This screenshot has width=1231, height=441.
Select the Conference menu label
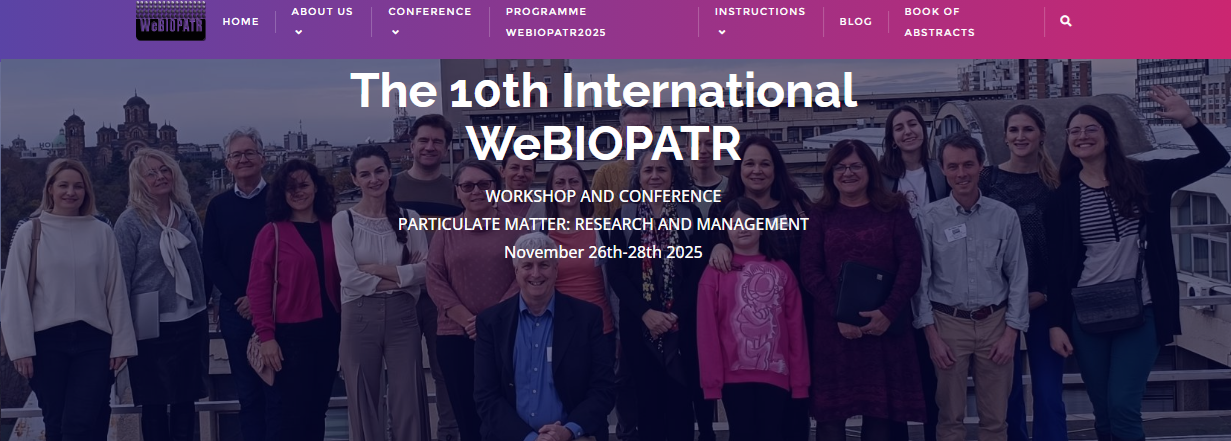[429, 12]
